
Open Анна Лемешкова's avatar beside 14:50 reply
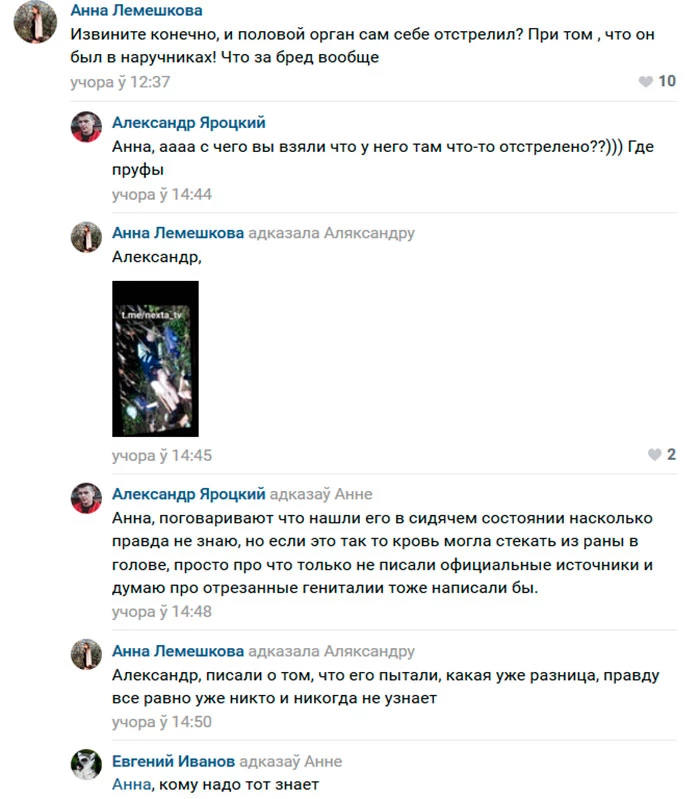pos(86,654)
